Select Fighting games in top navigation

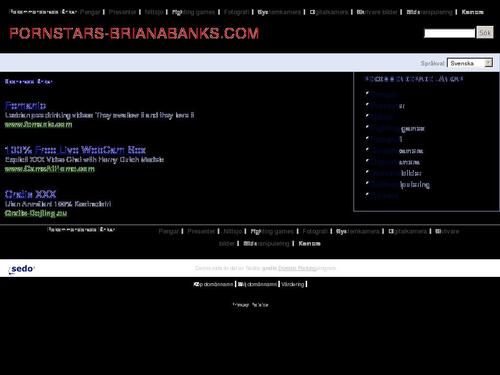coord(193,12)
